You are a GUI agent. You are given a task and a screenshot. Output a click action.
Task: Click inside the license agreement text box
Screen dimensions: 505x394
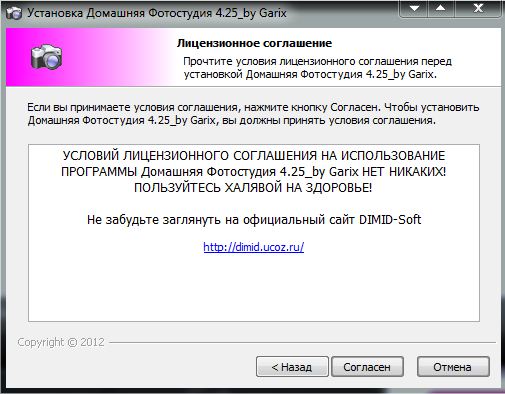(254, 233)
